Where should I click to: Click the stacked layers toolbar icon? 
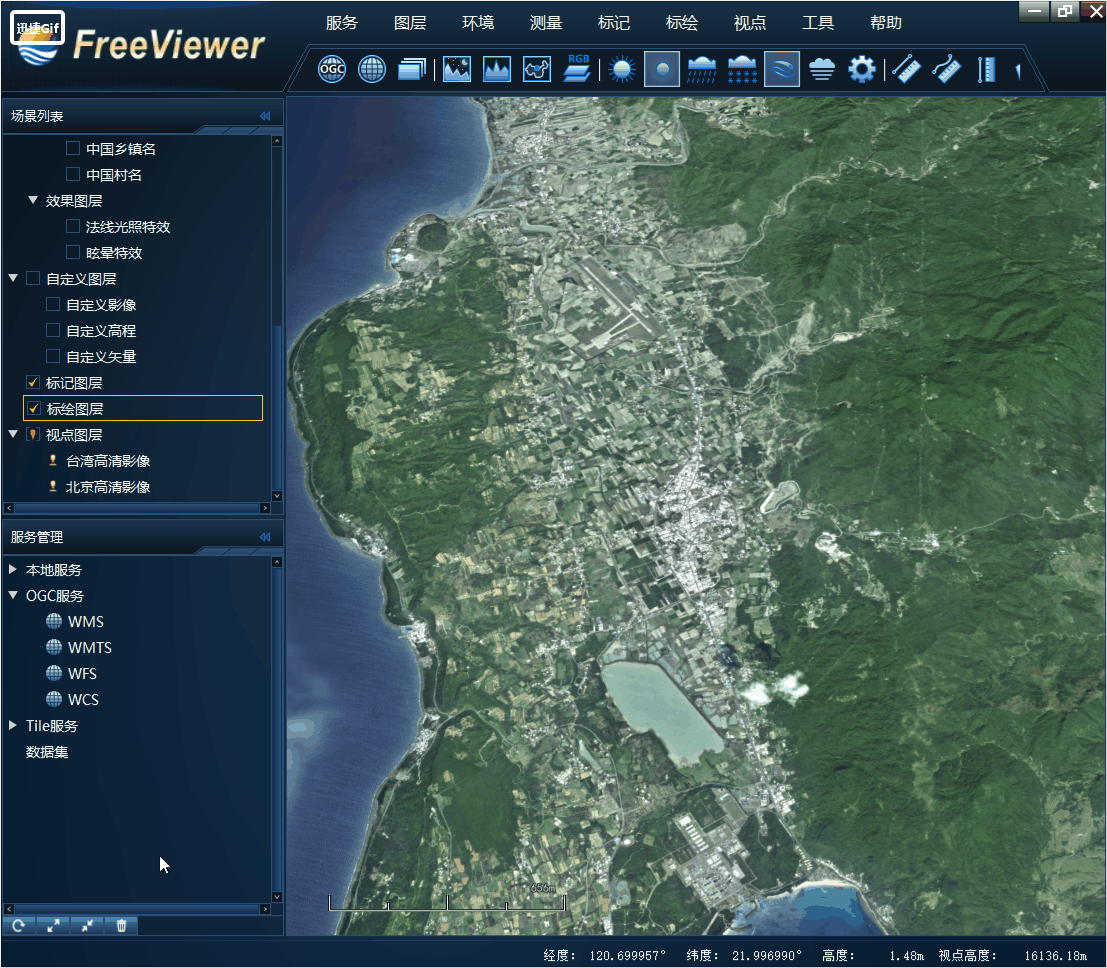[412, 69]
